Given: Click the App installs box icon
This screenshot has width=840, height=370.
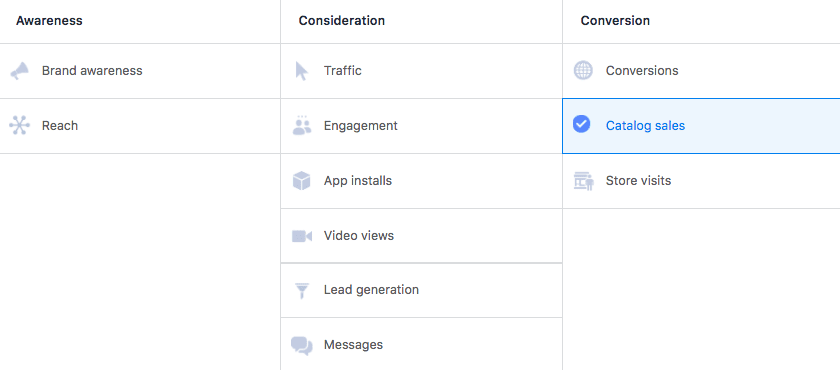Looking at the screenshot, I should tap(302, 180).
